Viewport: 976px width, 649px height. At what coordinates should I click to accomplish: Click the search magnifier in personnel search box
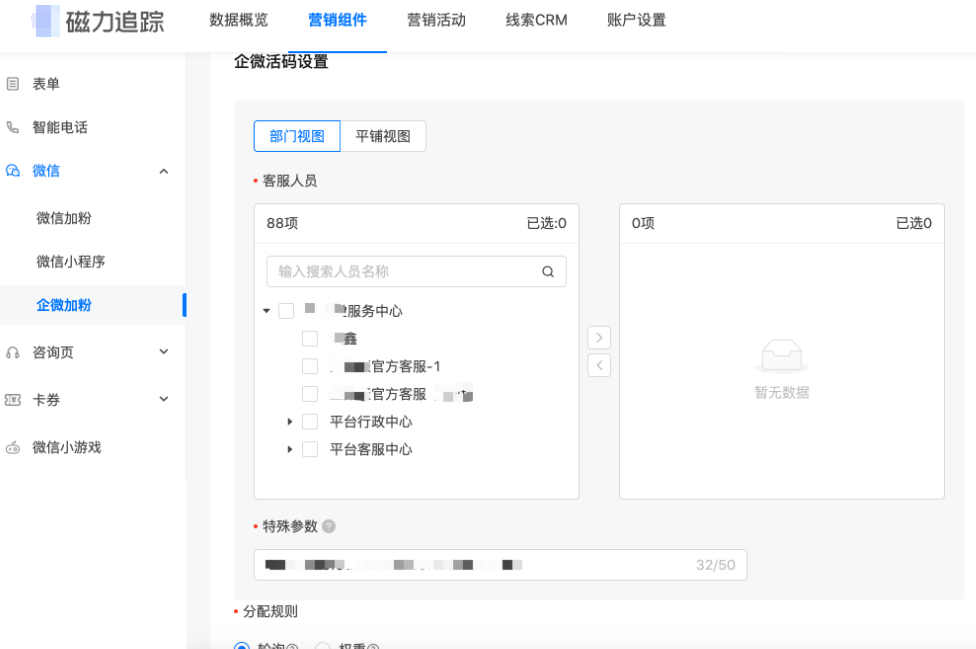click(547, 271)
